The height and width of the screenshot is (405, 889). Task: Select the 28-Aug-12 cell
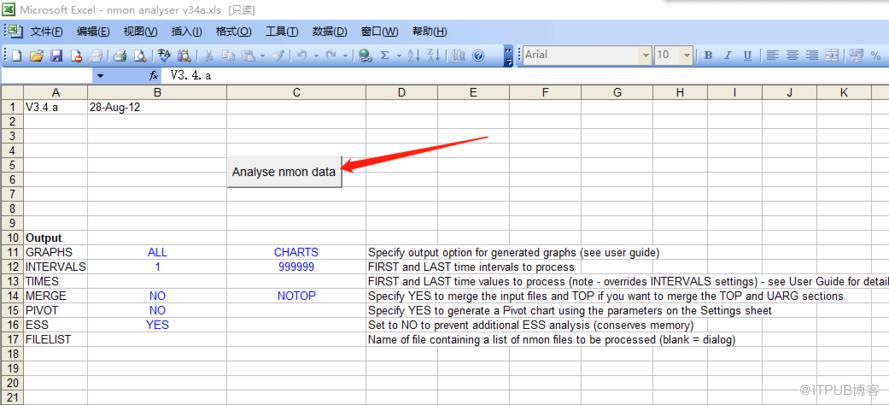pyautogui.click(x=157, y=107)
